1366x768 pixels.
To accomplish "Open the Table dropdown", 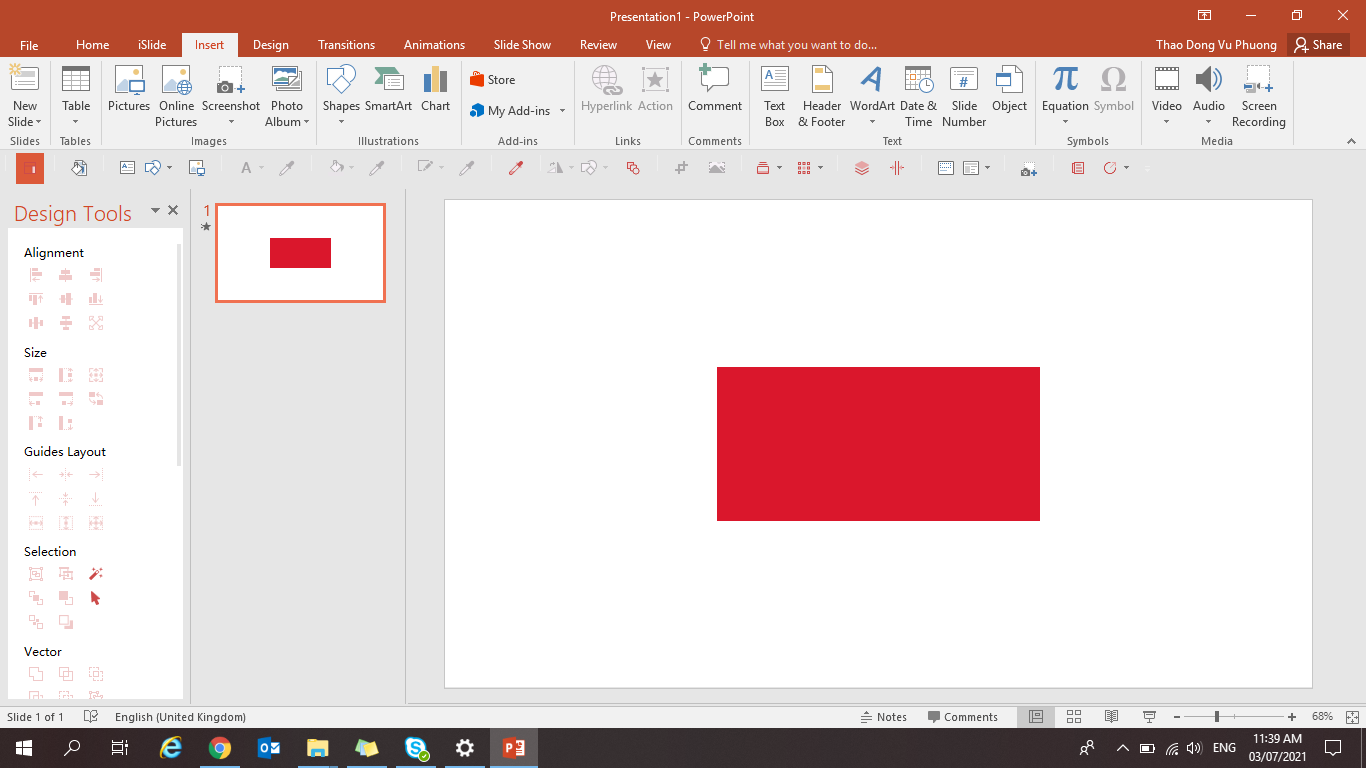I will point(76,121).
